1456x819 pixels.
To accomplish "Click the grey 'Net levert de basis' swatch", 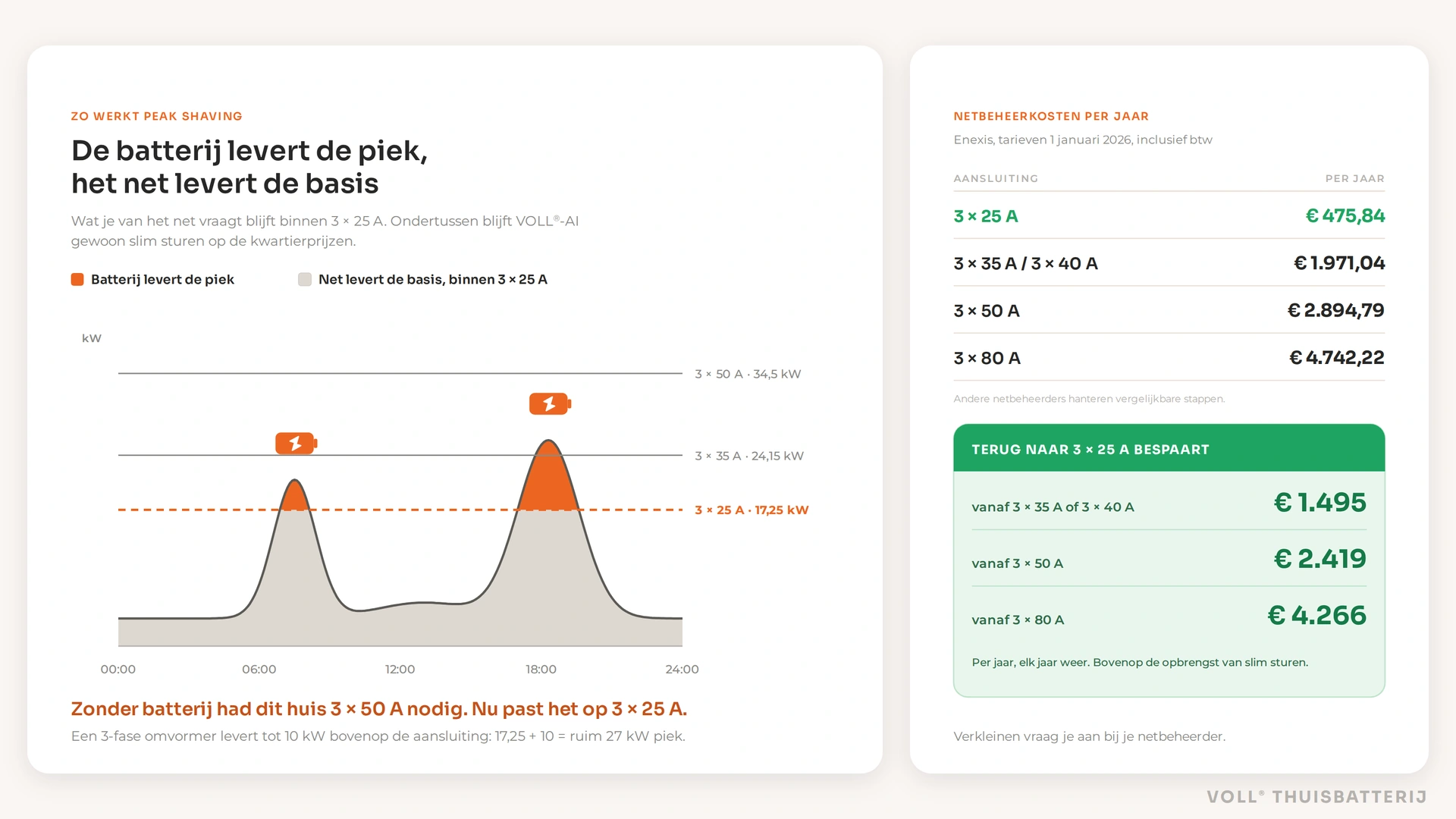I will 305,280.
